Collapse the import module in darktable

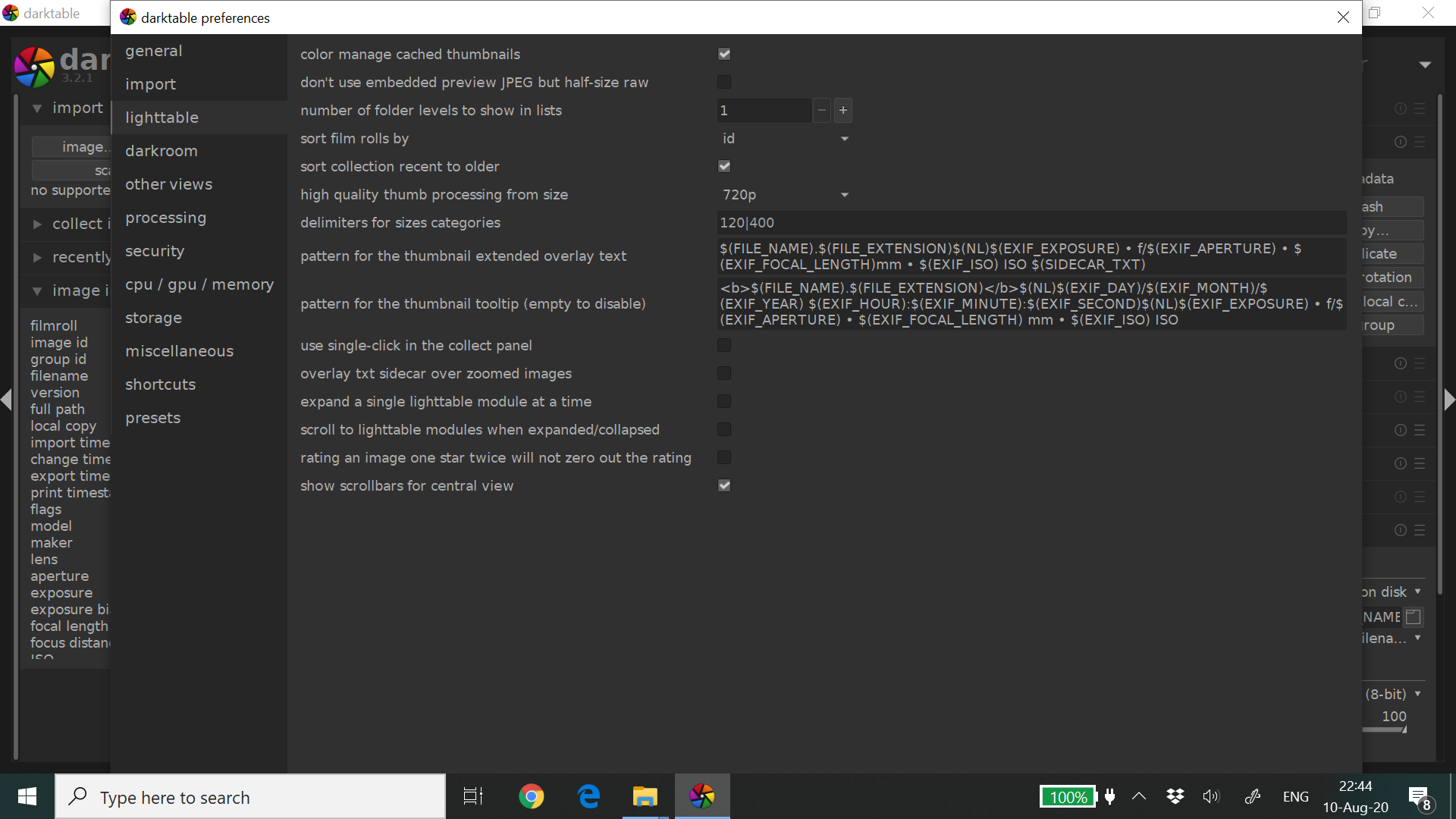(x=37, y=108)
